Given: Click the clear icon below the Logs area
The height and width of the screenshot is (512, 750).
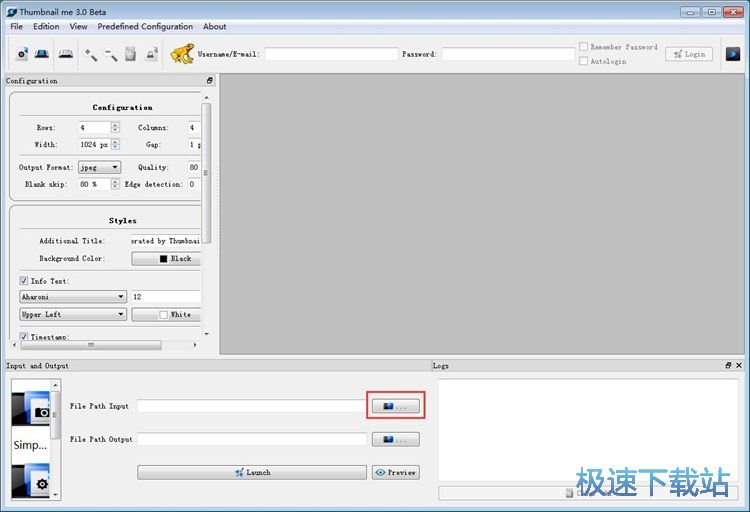Looking at the screenshot, I should [x=569, y=493].
